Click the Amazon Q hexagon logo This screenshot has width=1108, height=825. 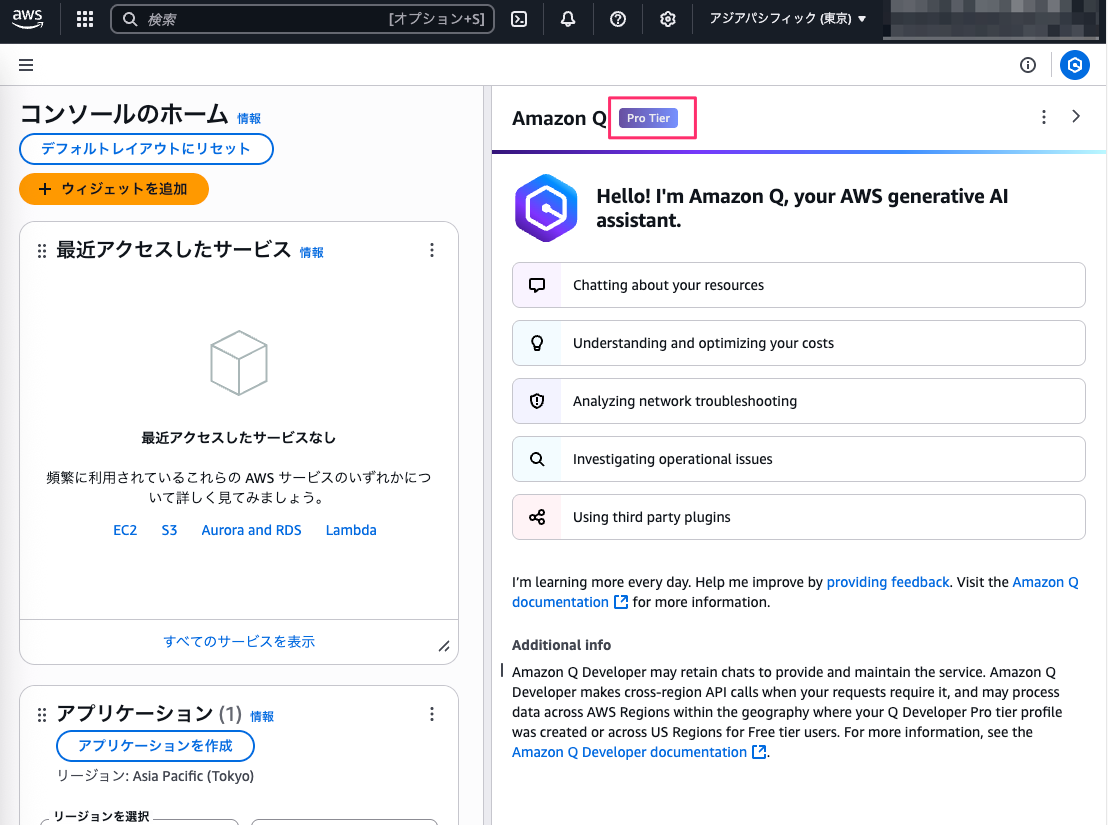click(x=546, y=208)
